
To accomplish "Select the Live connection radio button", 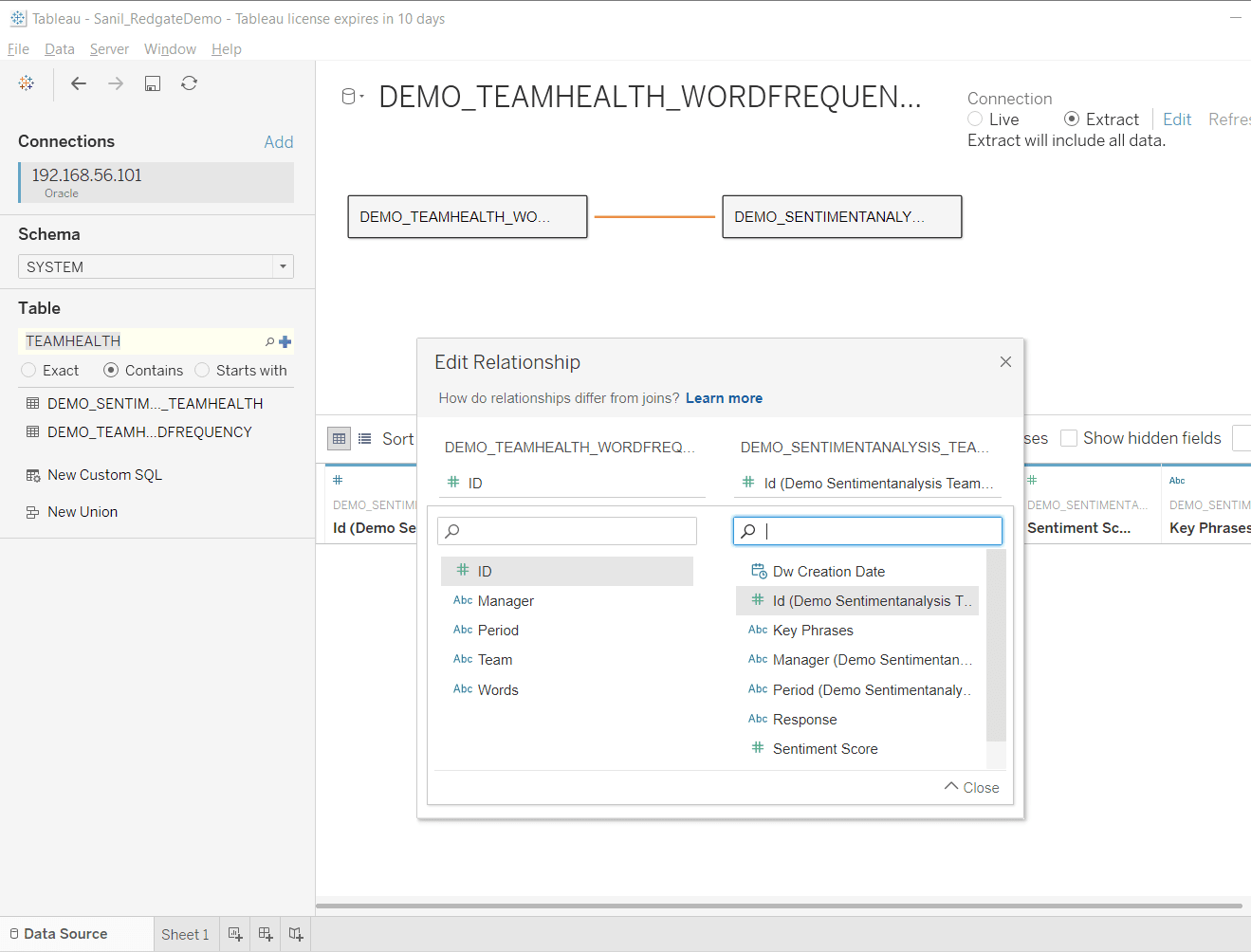I will pyautogui.click(x=975, y=119).
